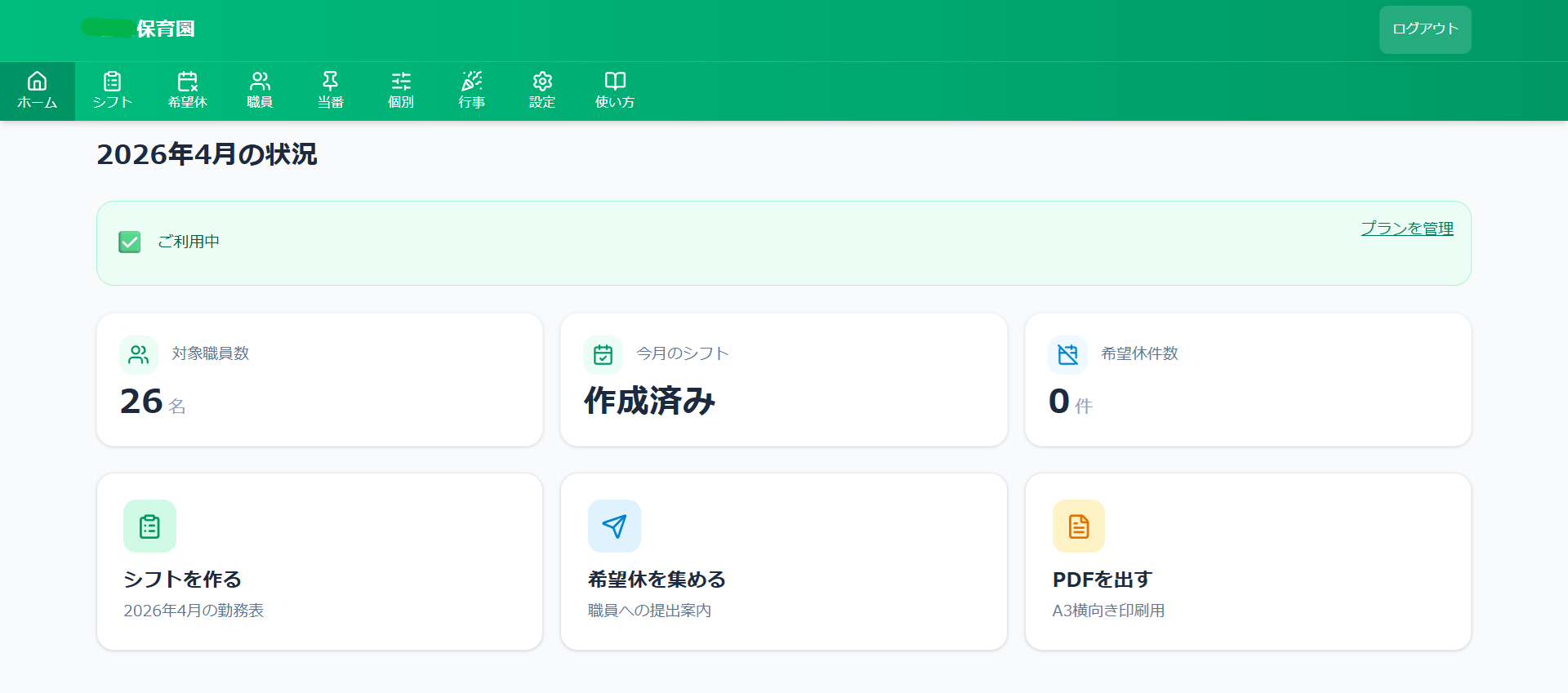
Task: Select the 当番 tab label
Action: coord(330,102)
